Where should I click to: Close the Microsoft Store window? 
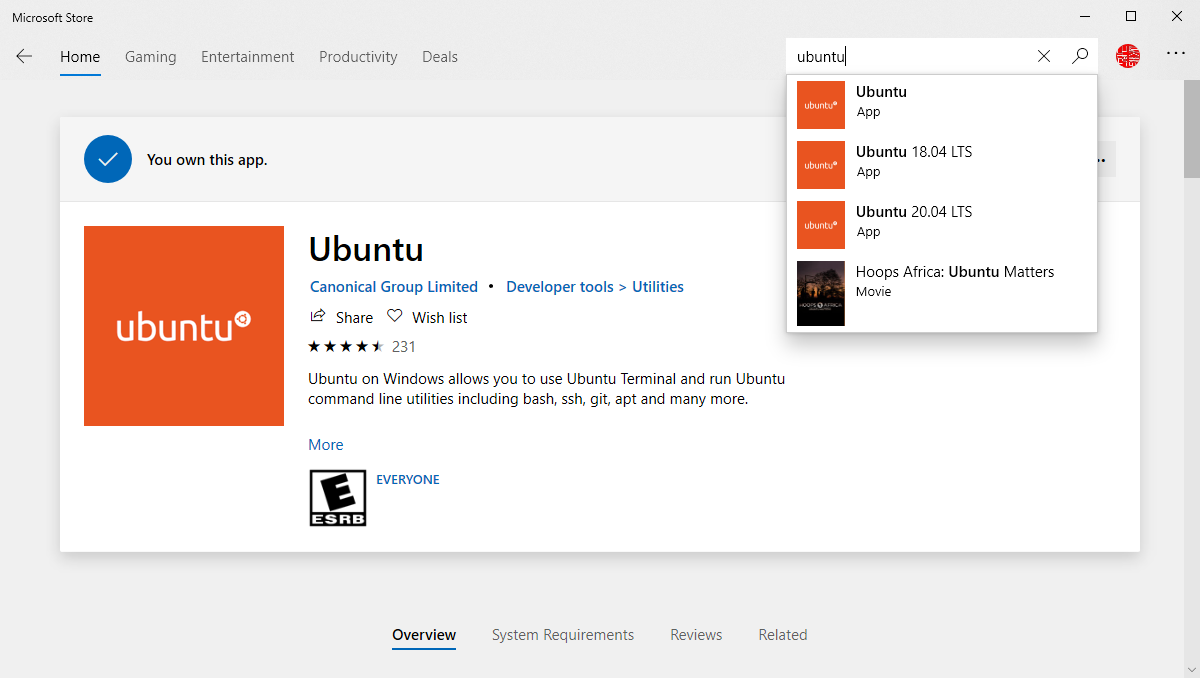[x=1177, y=16]
